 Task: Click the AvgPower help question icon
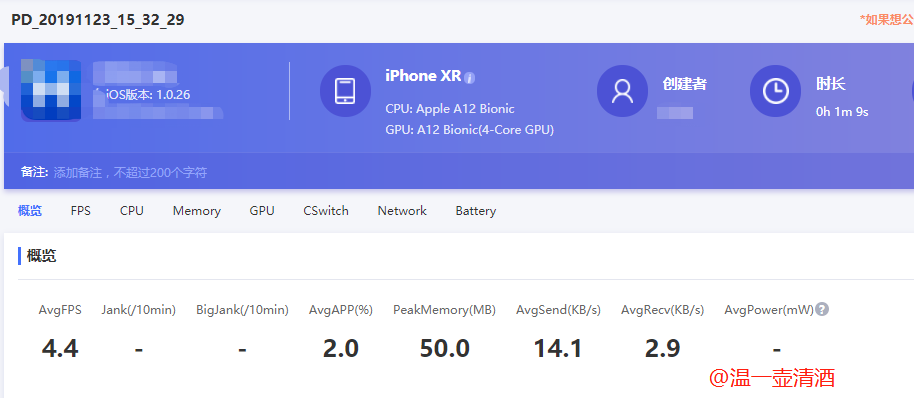pyautogui.click(x=822, y=309)
